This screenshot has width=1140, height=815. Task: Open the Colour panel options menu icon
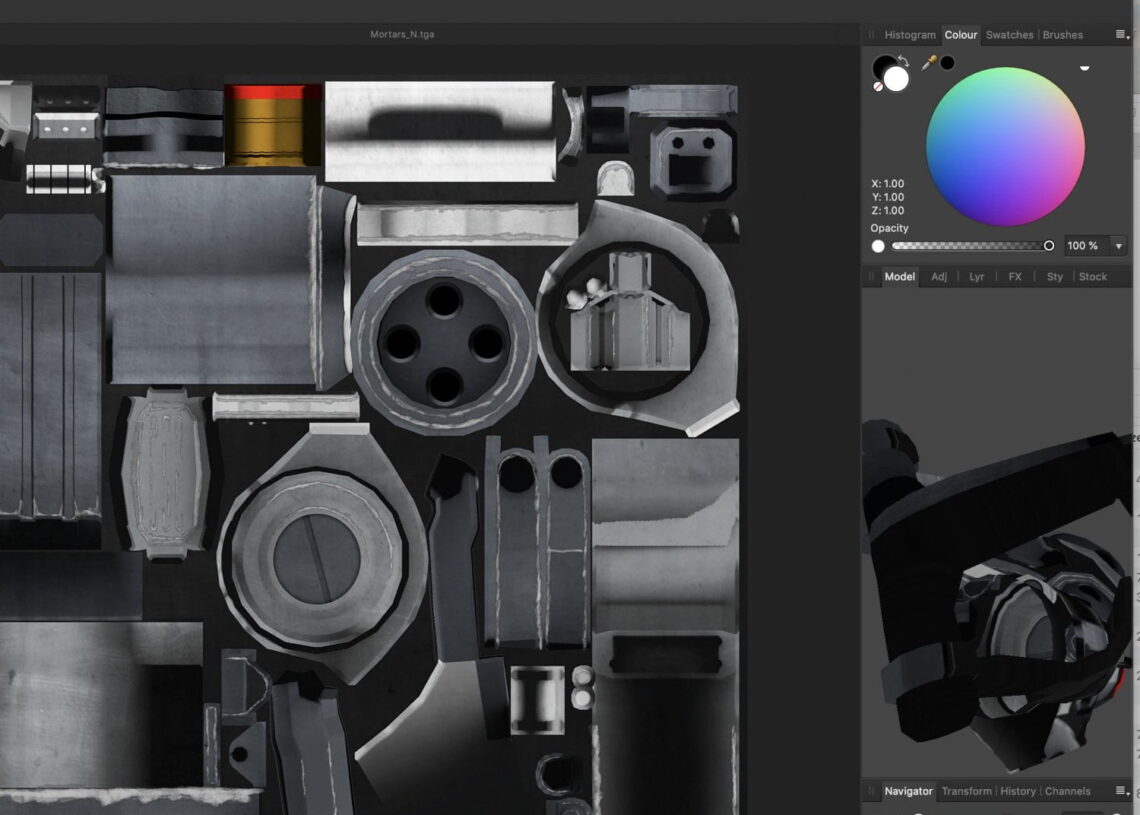coord(1120,35)
